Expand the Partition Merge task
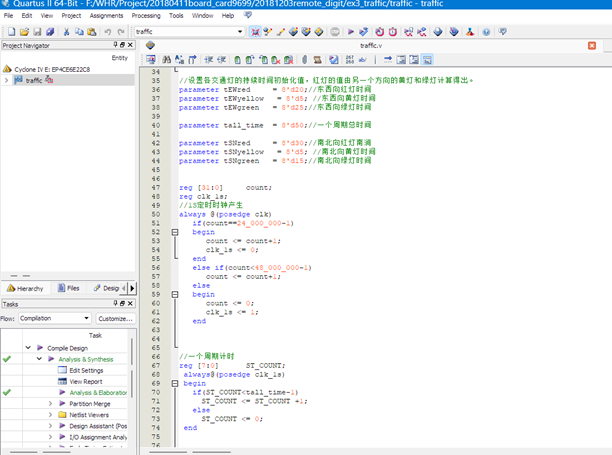612x455 pixels. click(x=50, y=404)
